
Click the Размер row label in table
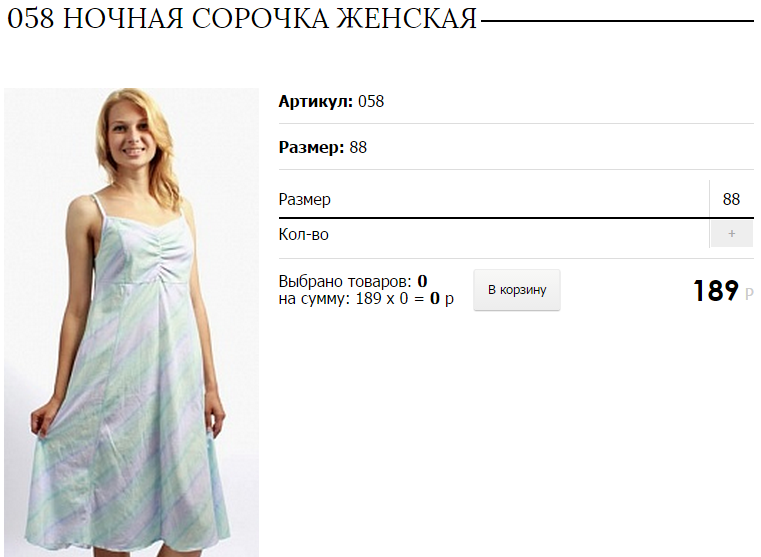pyautogui.click(x=305, y=199)
